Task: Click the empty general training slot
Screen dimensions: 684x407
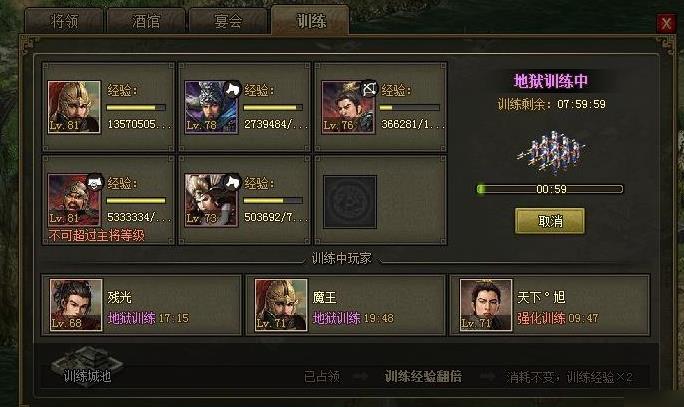Action: click(x=350, y=202)
